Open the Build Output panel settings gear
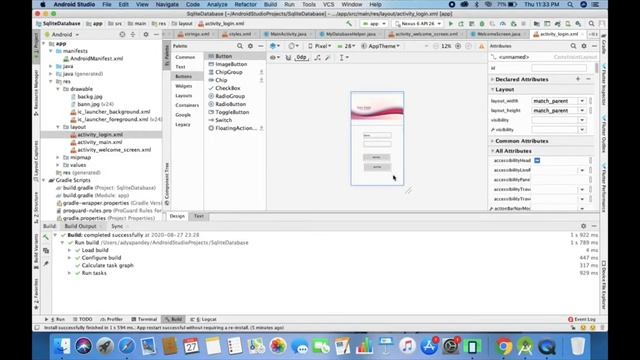 click(x=584, y=226)
